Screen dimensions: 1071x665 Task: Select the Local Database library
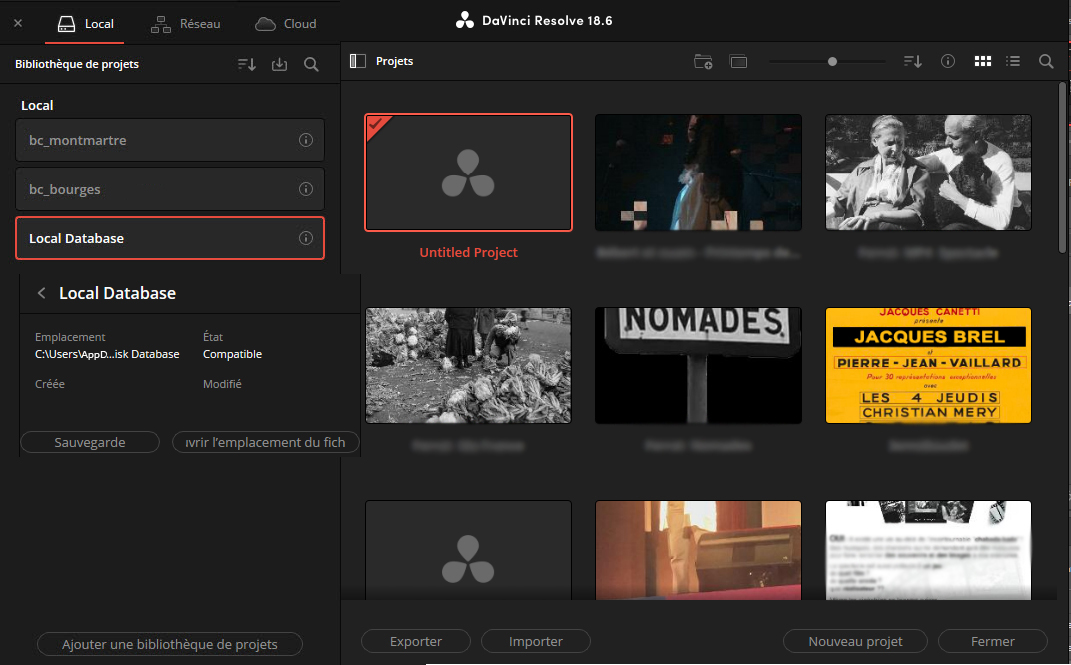pos(169,238)
